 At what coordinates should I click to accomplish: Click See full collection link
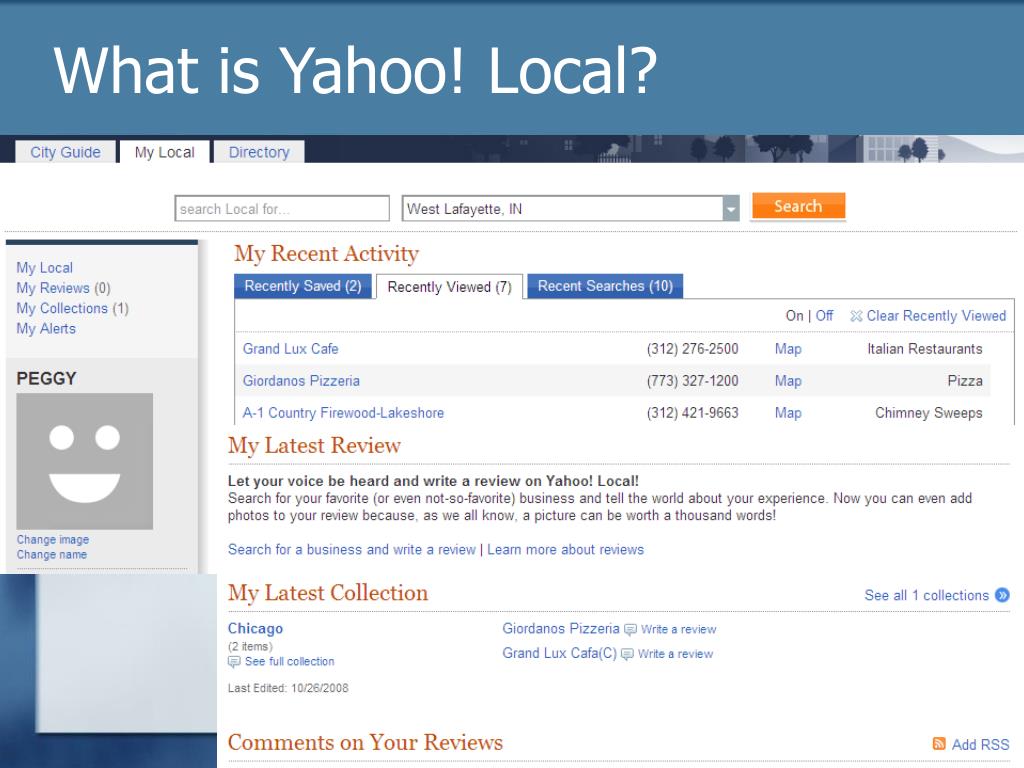click(289, 662)
